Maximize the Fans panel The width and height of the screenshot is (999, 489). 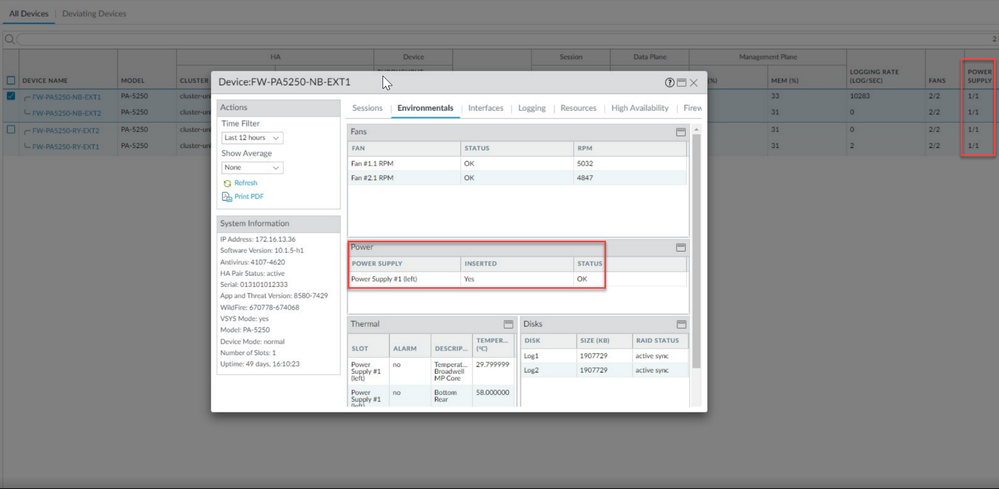tap(680, 132)
